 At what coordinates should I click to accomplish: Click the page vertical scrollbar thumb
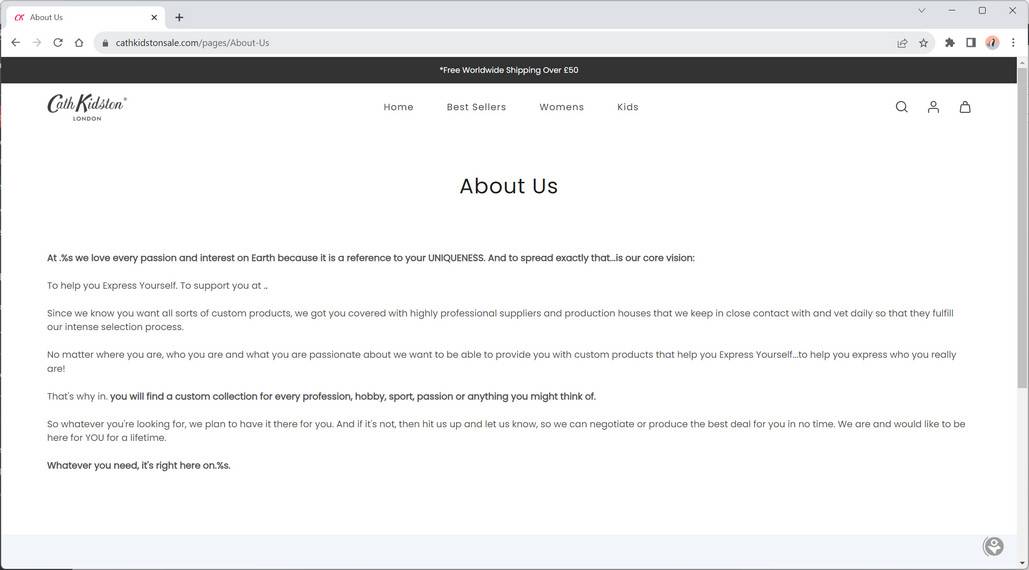(x=1022, y=226)
